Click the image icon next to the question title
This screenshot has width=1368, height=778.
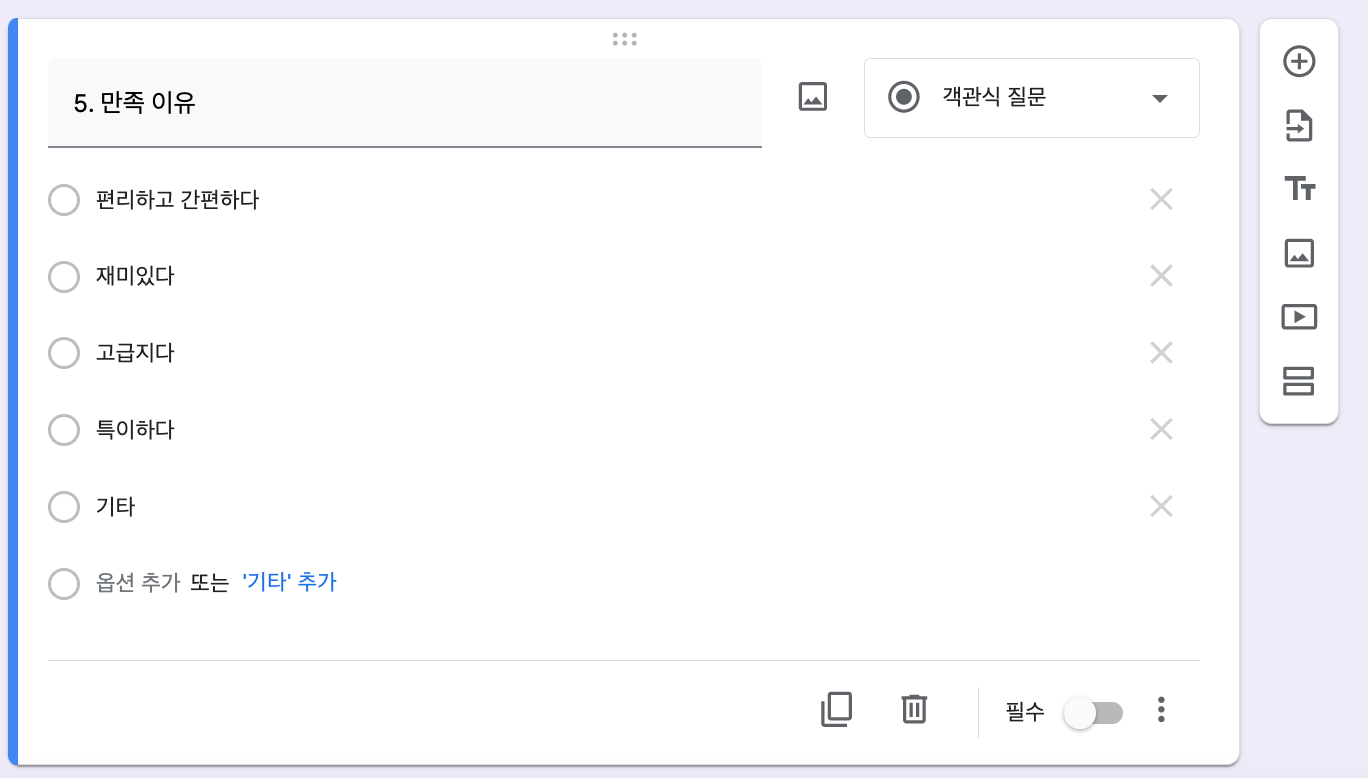811,96
